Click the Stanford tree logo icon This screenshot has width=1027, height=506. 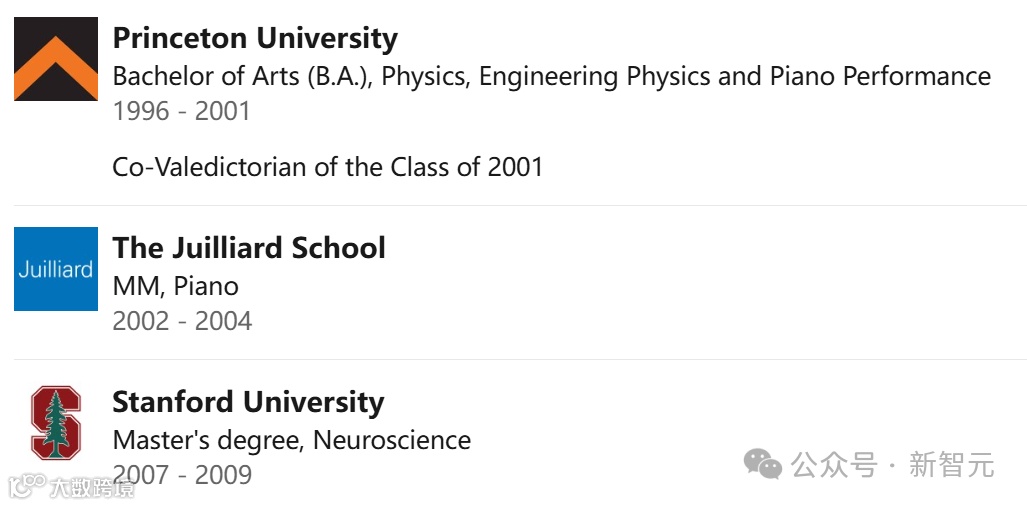point(56,422)
